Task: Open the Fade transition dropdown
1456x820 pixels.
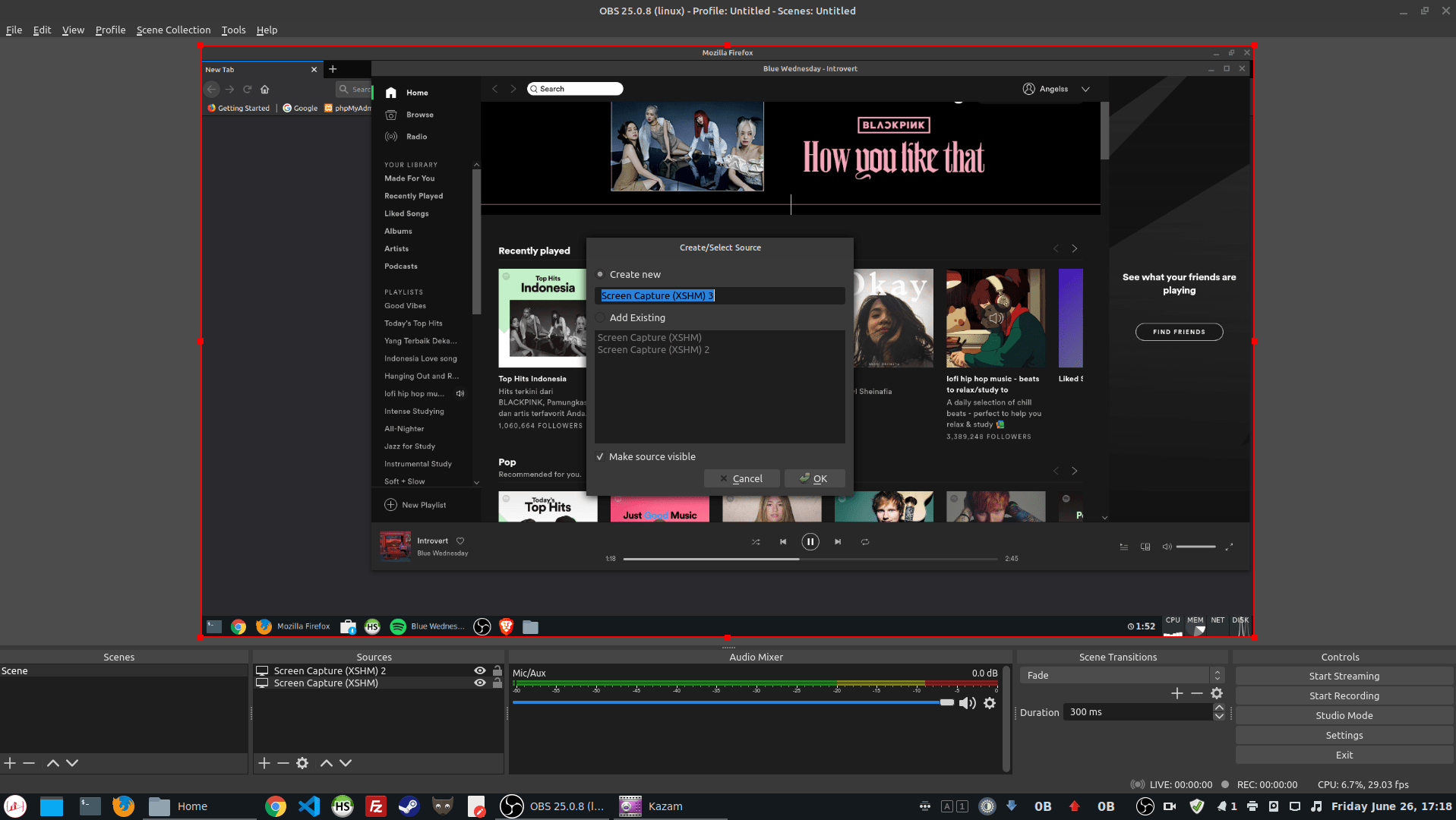Action: point(1123,676)
